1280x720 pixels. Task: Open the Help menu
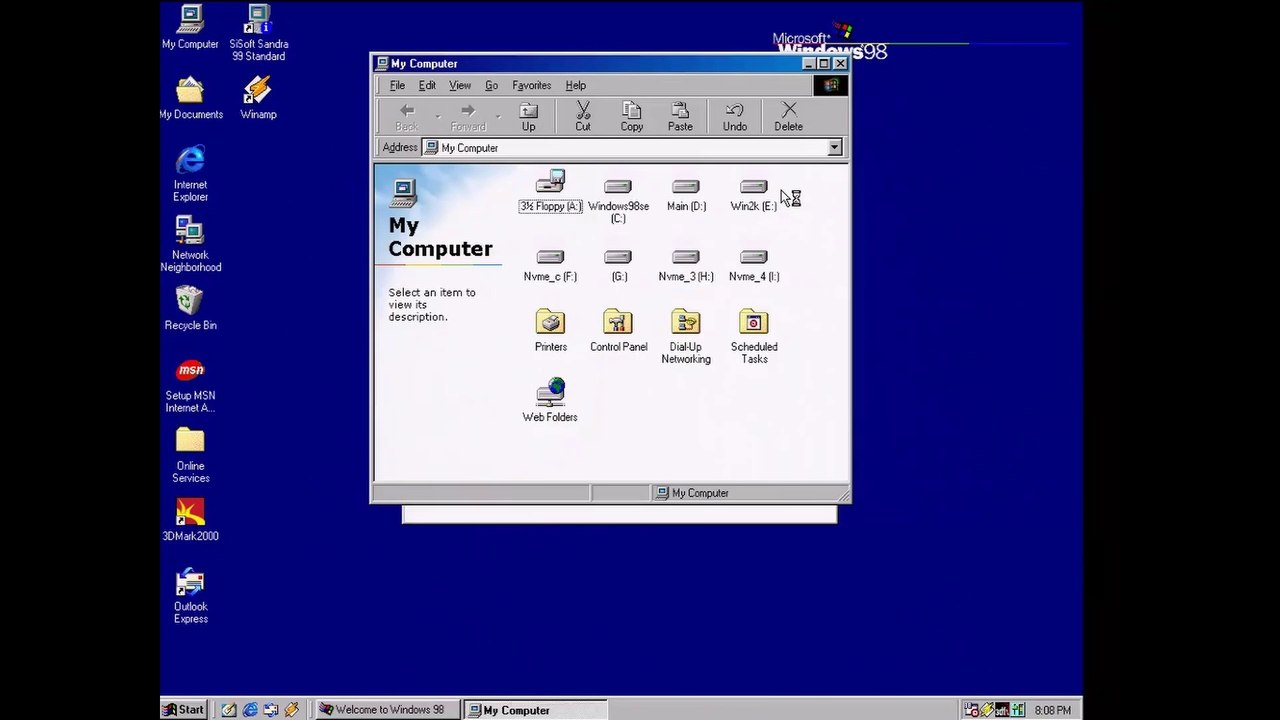[x=575, y=85]
